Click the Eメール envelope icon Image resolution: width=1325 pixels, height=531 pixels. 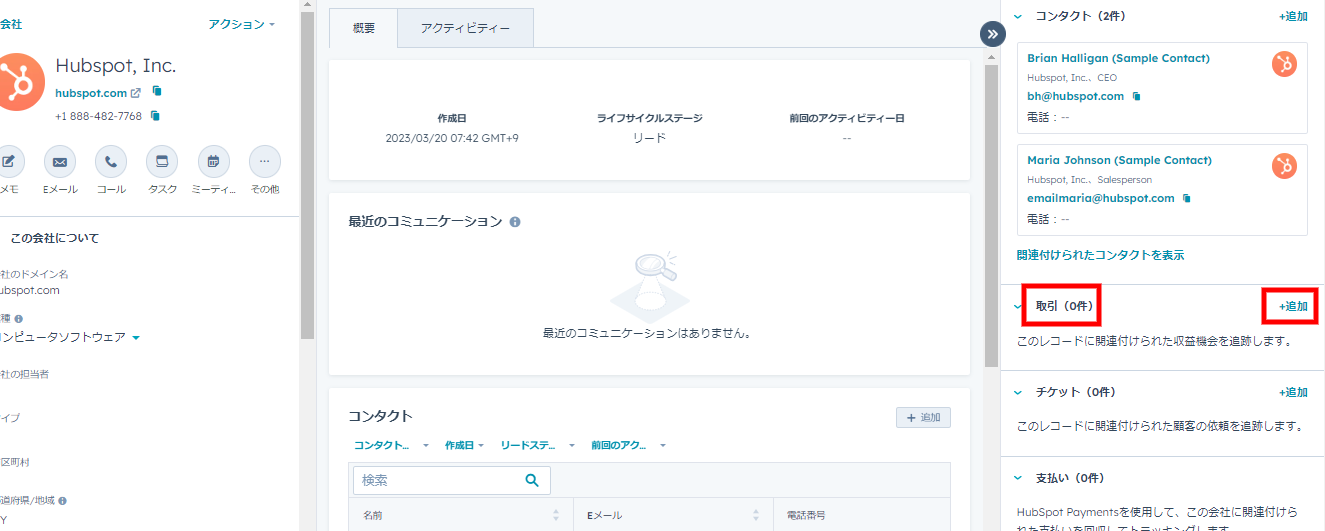pyautogui.click(x=60, y=161)
